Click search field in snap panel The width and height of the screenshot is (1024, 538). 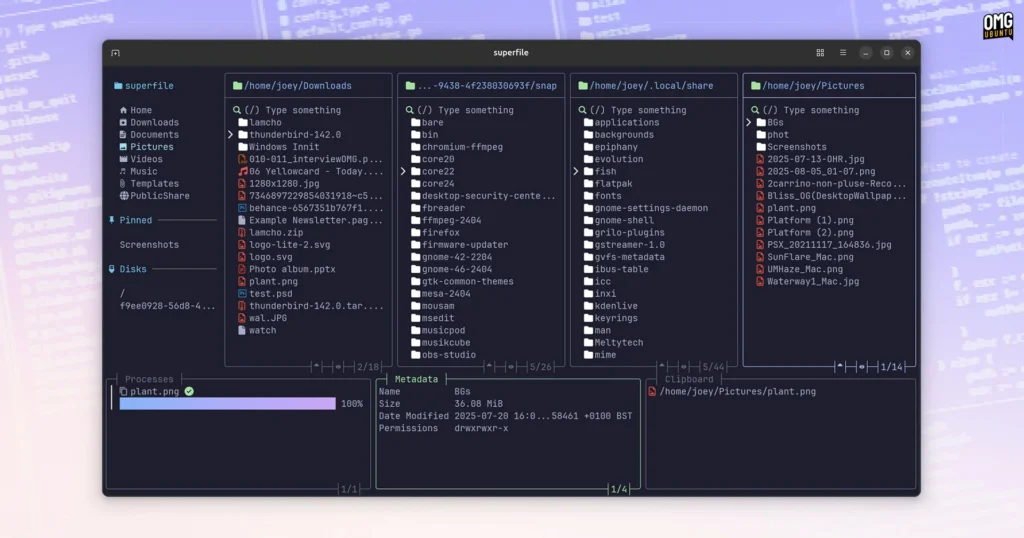[x=460, y=110]
